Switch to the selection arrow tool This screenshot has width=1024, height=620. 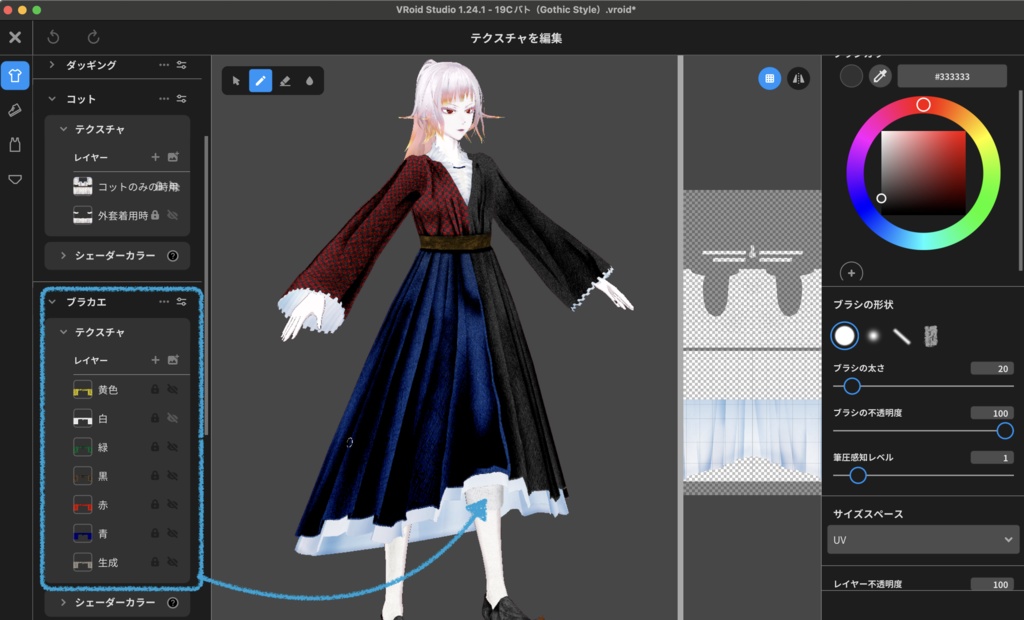[x=237, y=80]
